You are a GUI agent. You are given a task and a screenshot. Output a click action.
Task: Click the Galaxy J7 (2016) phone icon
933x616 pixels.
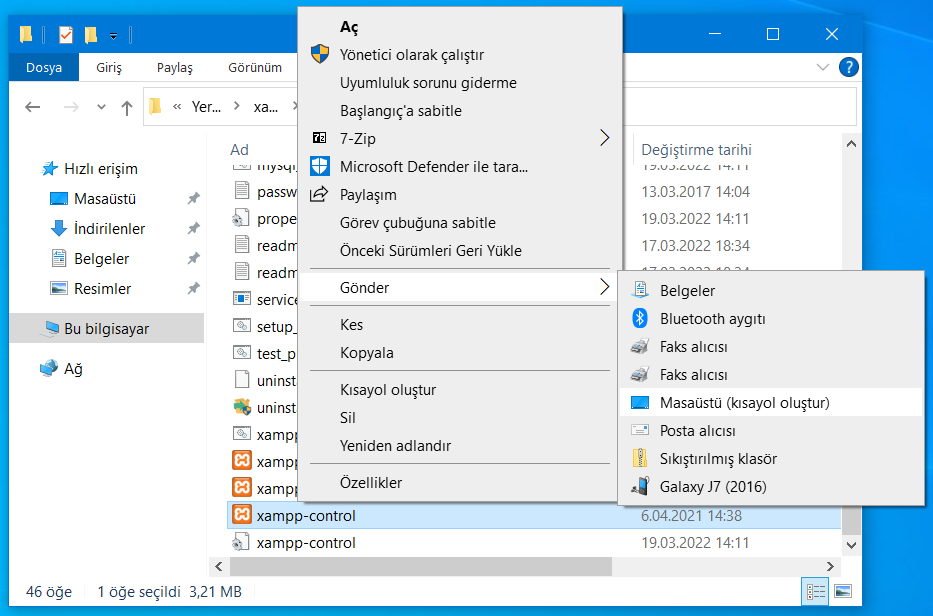[640, 486]
